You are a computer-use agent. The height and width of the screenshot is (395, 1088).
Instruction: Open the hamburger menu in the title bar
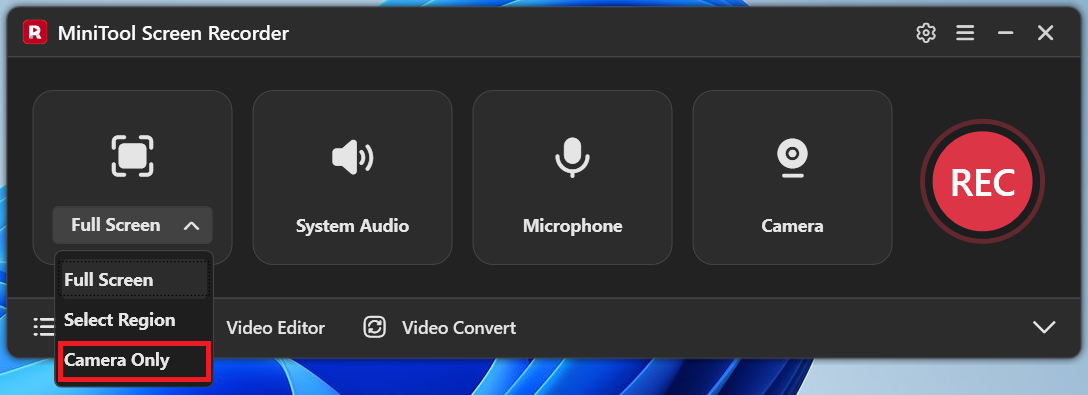[x=965, y=33]
